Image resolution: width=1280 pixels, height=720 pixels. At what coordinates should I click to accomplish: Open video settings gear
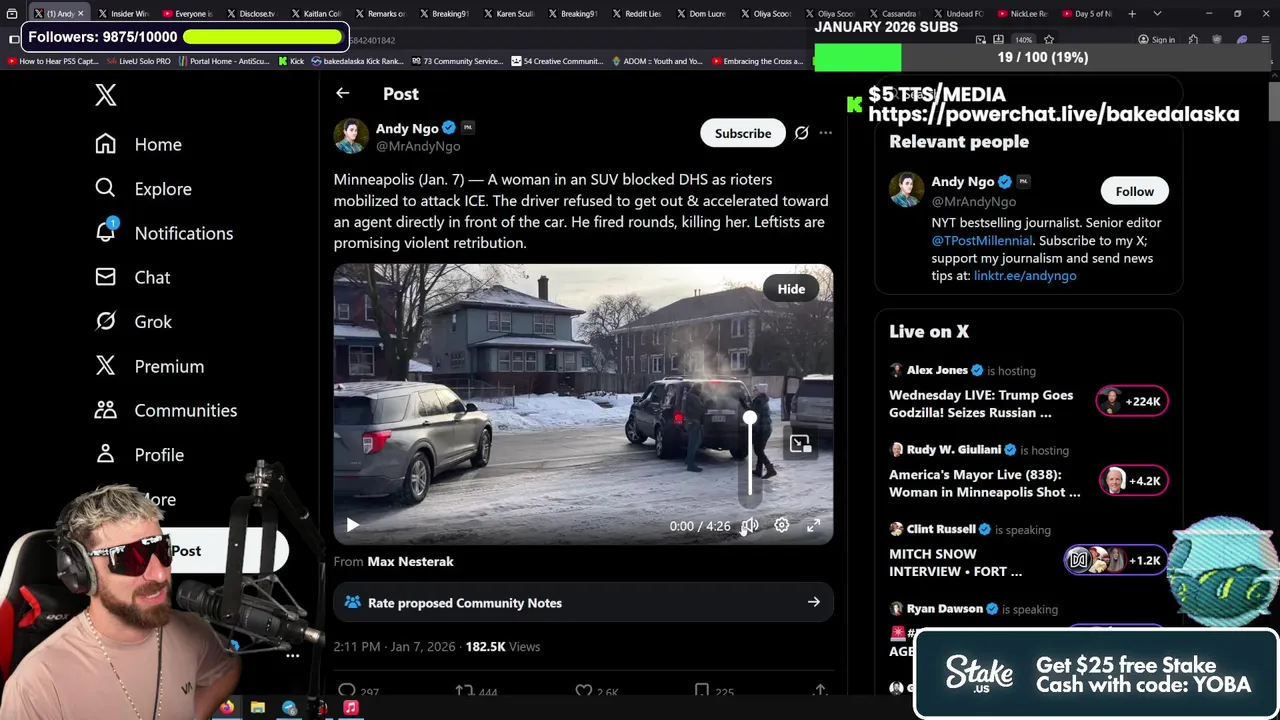coord(782,525)
